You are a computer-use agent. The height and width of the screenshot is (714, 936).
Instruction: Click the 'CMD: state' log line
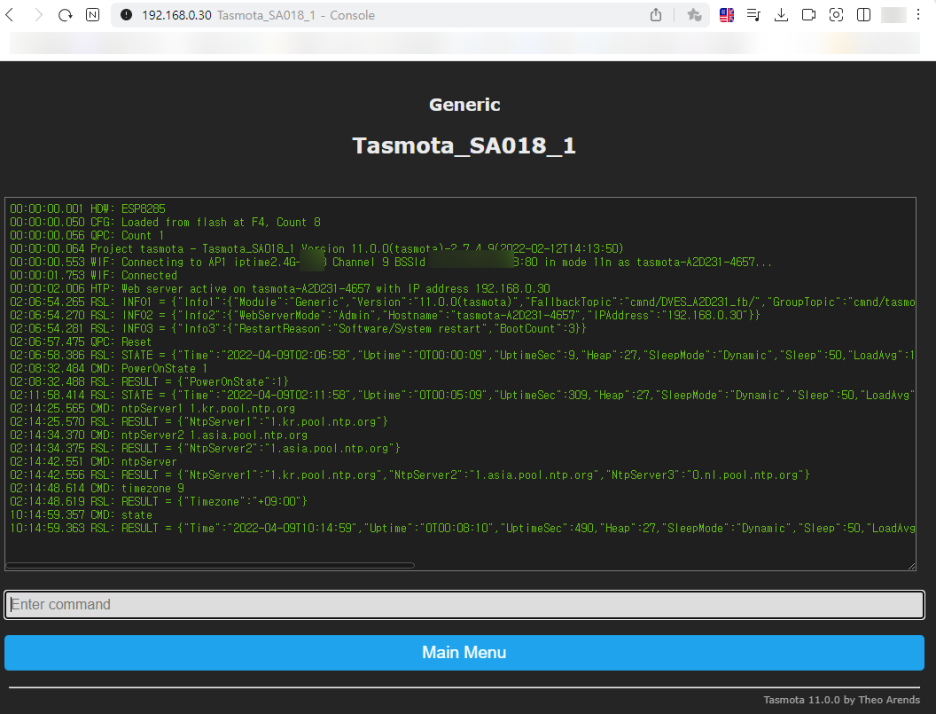click(x=81, y=515)
